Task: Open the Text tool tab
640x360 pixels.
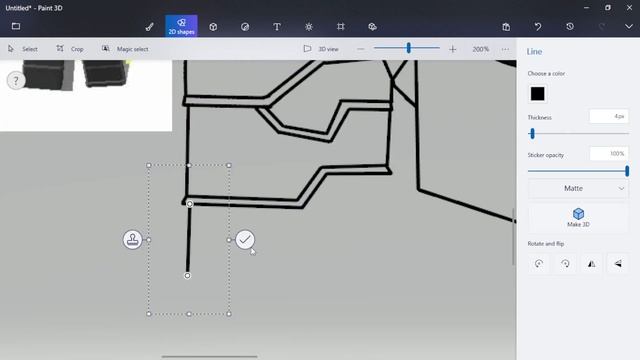Action: [277, 27]
